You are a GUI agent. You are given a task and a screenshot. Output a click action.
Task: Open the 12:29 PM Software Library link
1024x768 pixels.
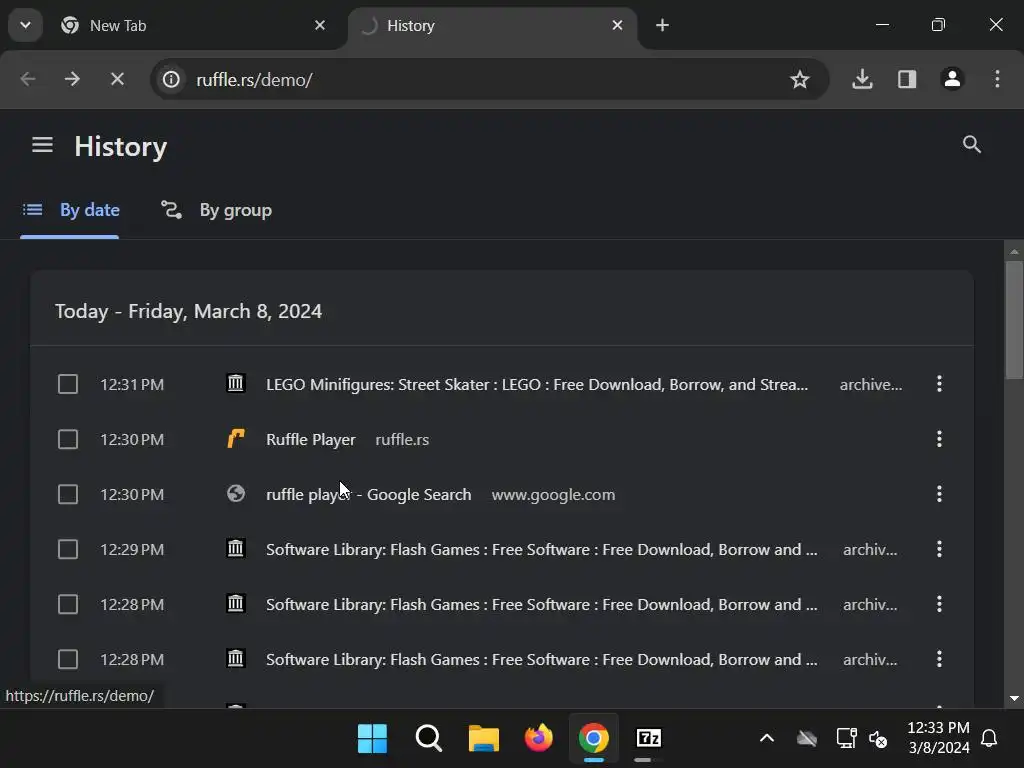point(541,549)
